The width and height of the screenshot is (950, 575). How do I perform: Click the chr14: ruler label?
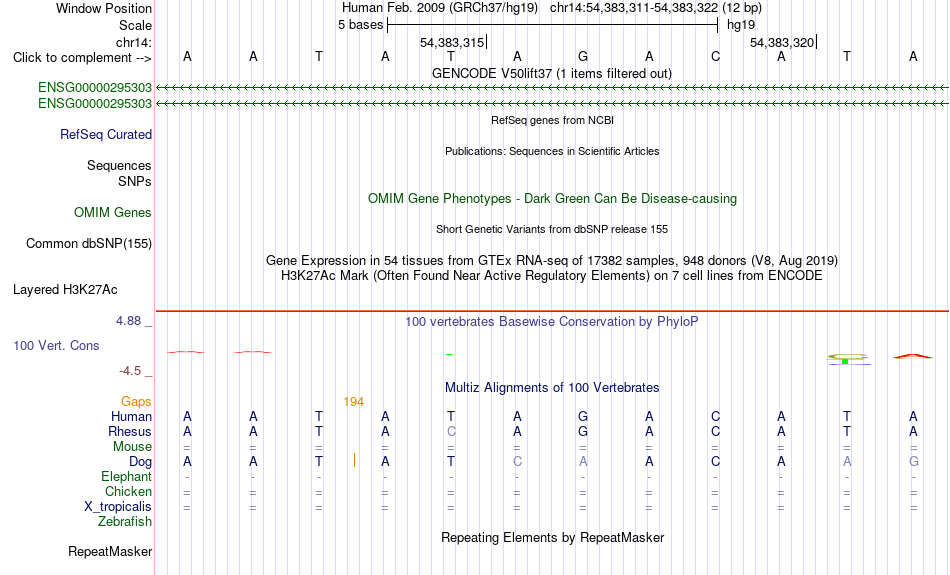(133, 42)
